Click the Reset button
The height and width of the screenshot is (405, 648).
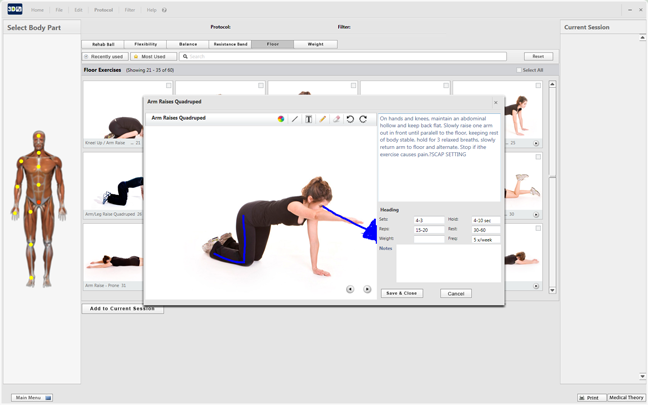coord(538,56)
